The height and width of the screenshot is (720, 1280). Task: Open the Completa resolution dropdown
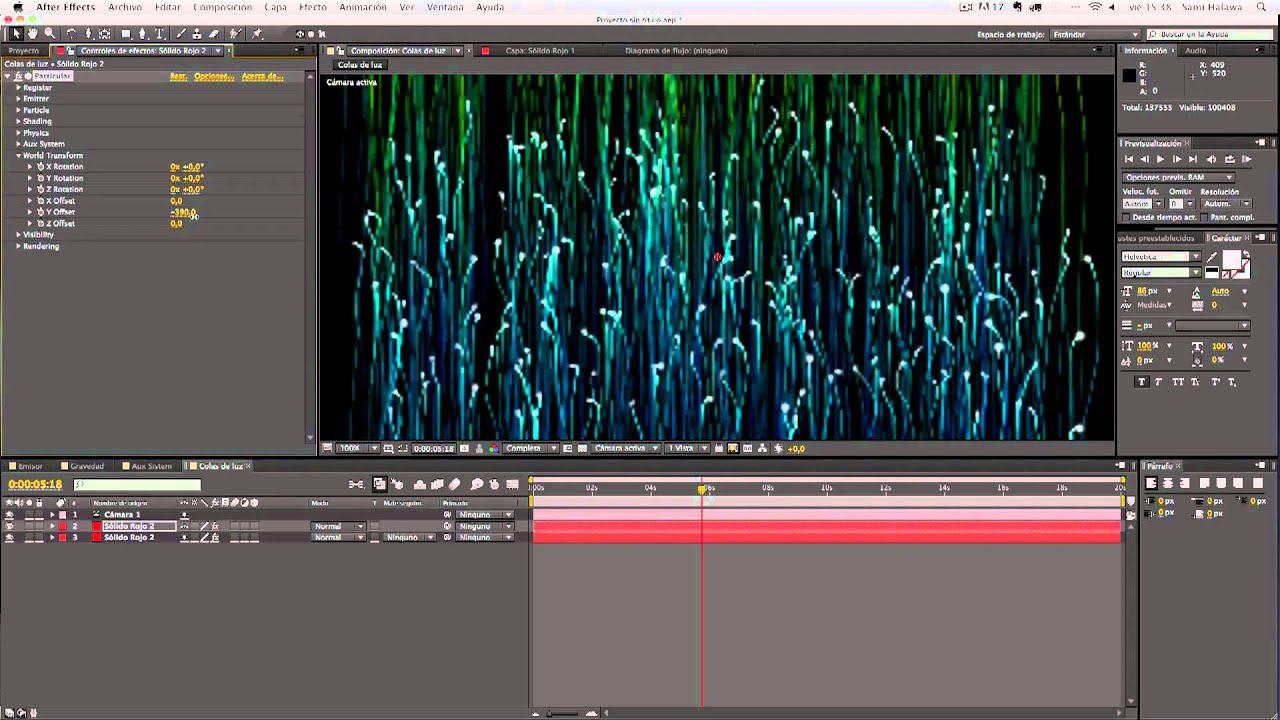pos(531,448)
